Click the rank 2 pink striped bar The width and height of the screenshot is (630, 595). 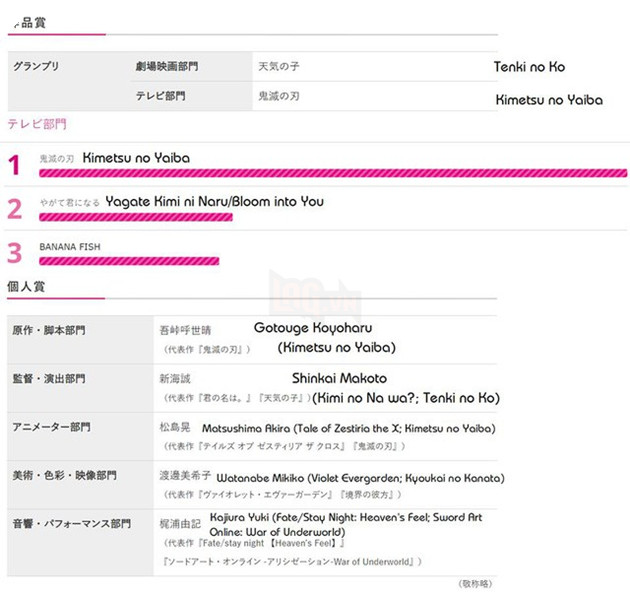coord(135,217)
